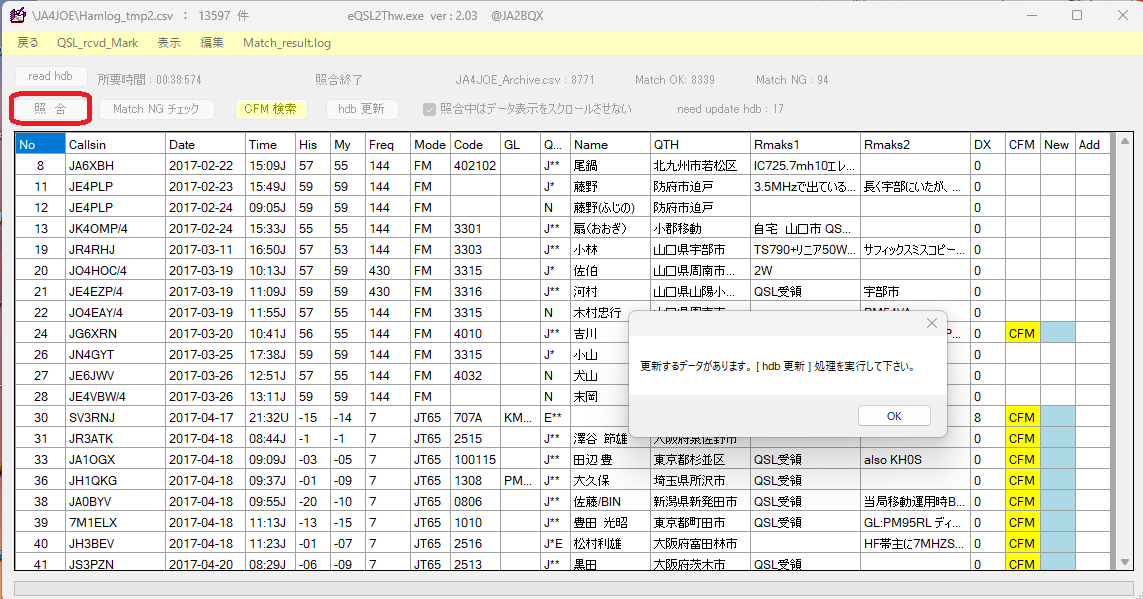Image resolution: width=1143 pixels, height=599 pixels.
Task: Click the read hdb button
Action: 50,76
